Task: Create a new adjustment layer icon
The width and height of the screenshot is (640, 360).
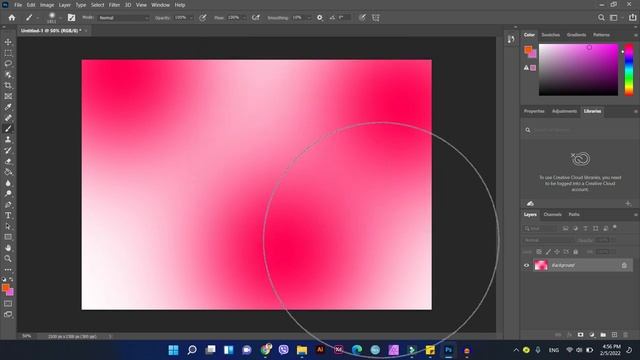Action: (592, 335)
